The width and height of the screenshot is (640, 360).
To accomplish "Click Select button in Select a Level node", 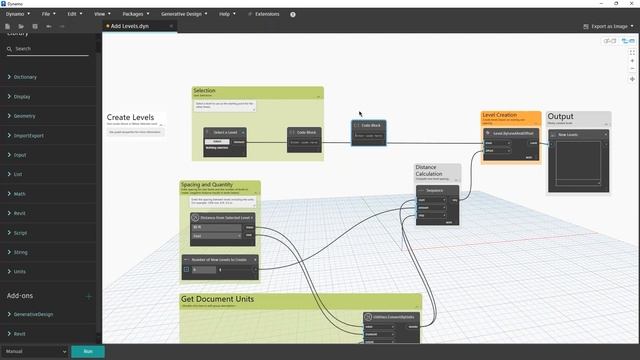I will 217,142.
